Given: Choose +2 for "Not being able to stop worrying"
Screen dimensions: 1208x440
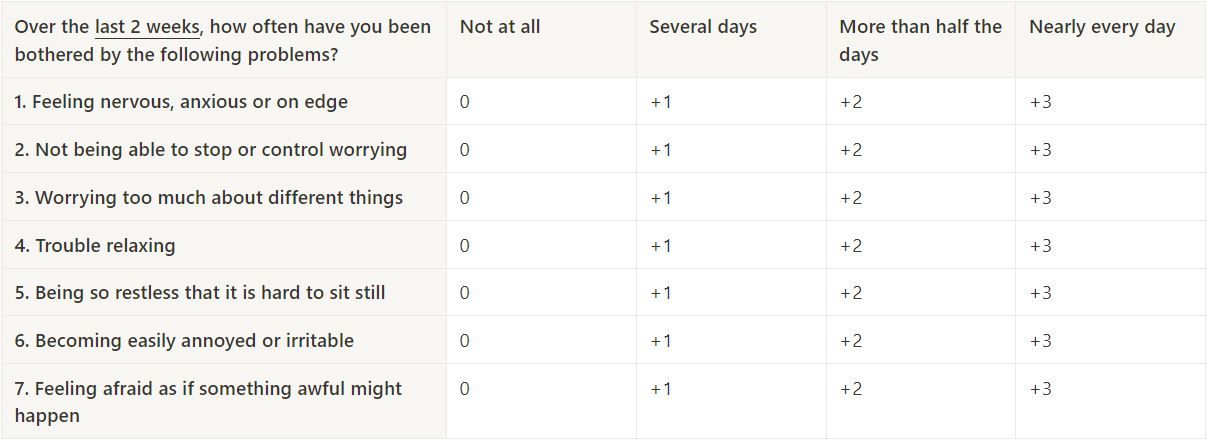Looking at the screenshot, I should click(x=850, y=150).
